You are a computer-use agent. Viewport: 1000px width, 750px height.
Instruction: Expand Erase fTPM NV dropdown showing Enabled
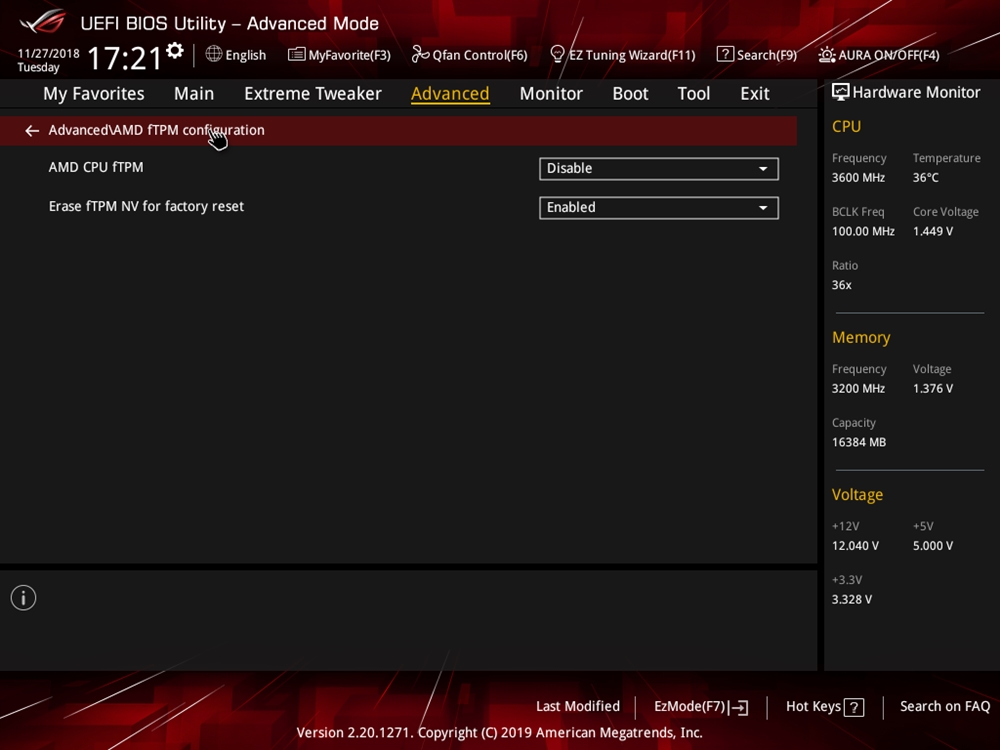tap(659, 208)
